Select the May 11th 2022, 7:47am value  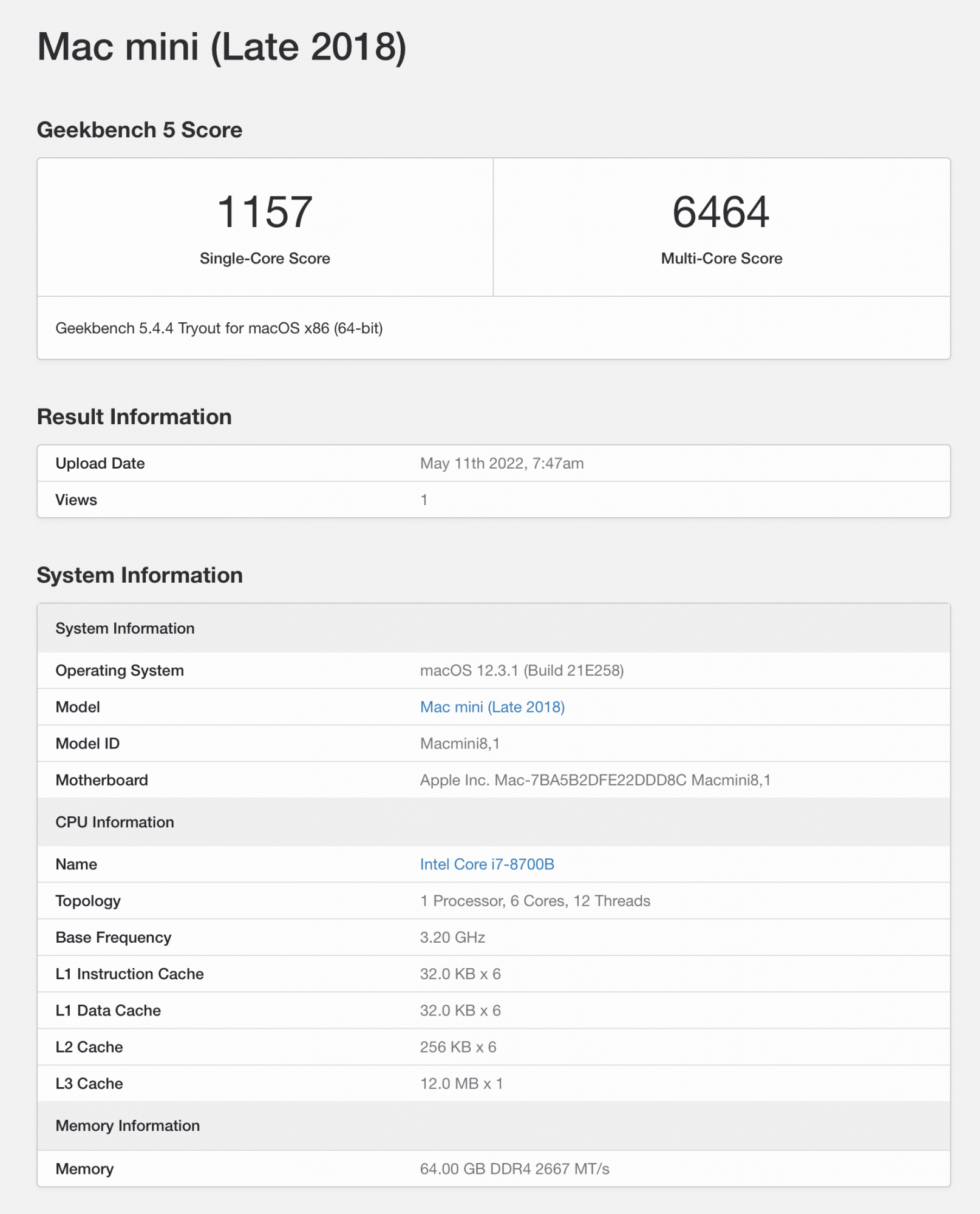point(502,463)
